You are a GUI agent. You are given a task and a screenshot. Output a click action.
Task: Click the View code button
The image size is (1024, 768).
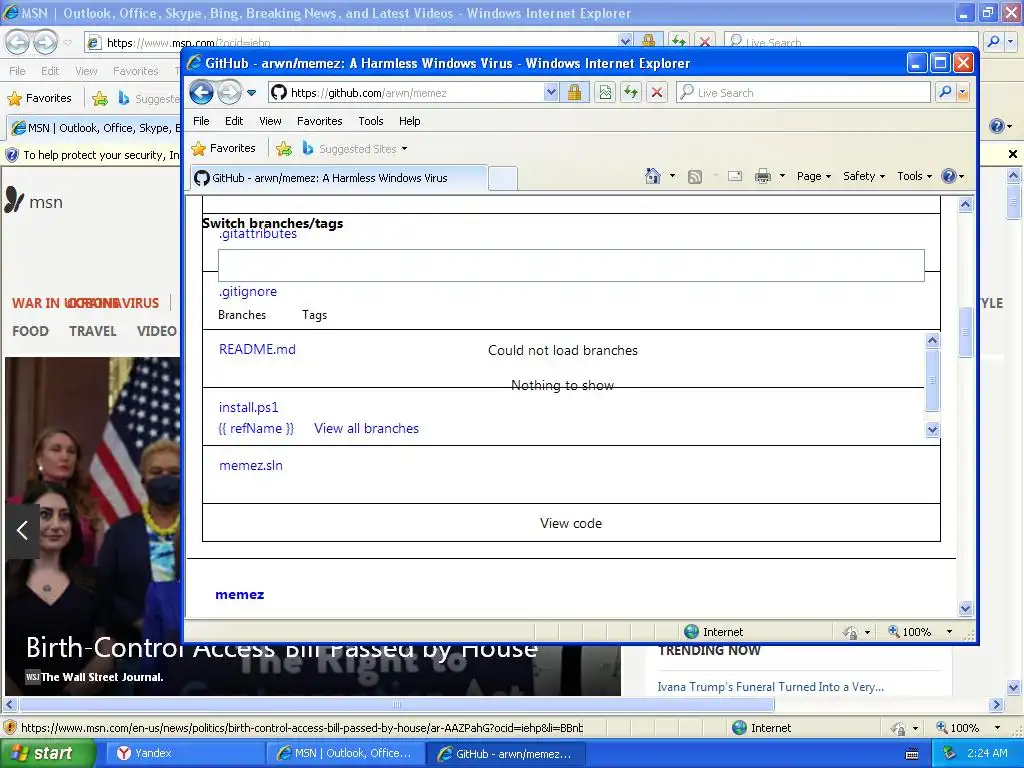[571, 523]
